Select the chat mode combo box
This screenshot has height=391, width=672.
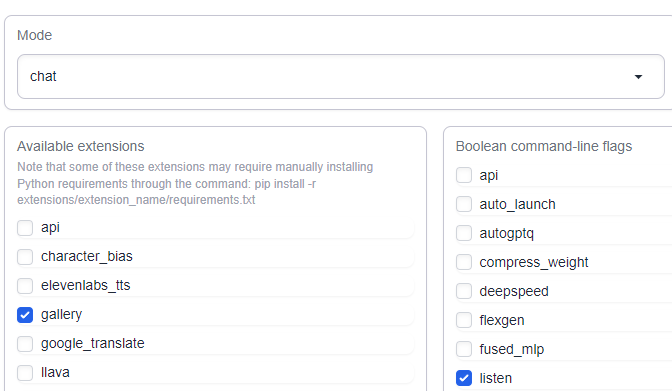(341, 77)
